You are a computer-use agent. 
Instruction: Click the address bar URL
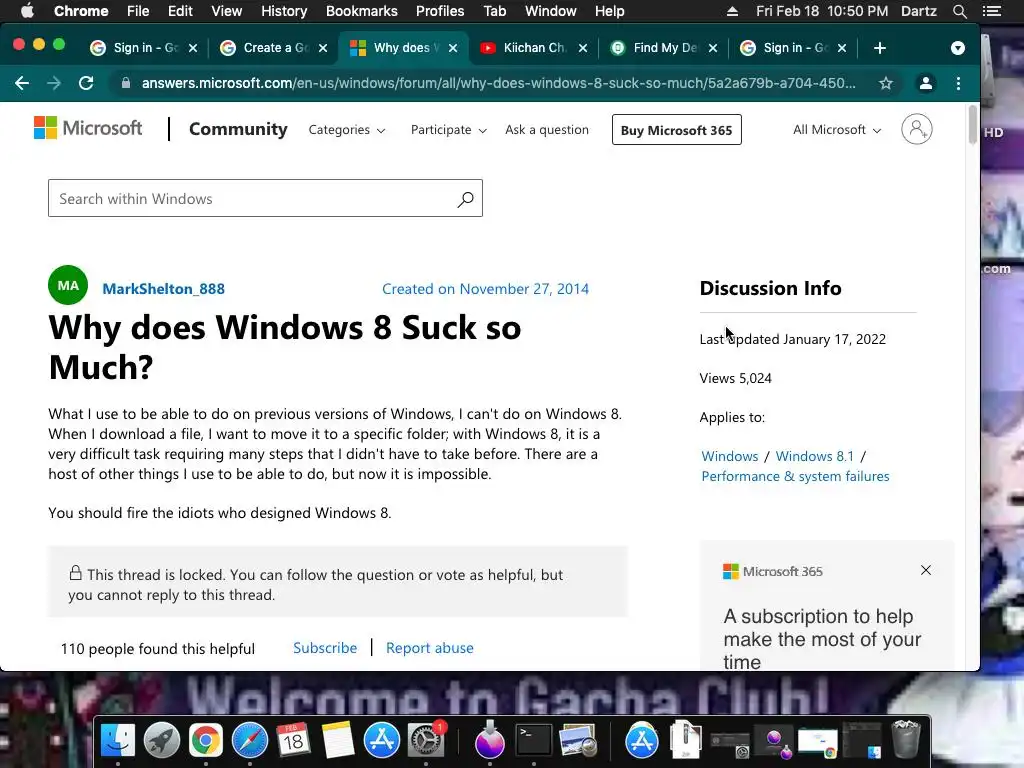(498, 83)
